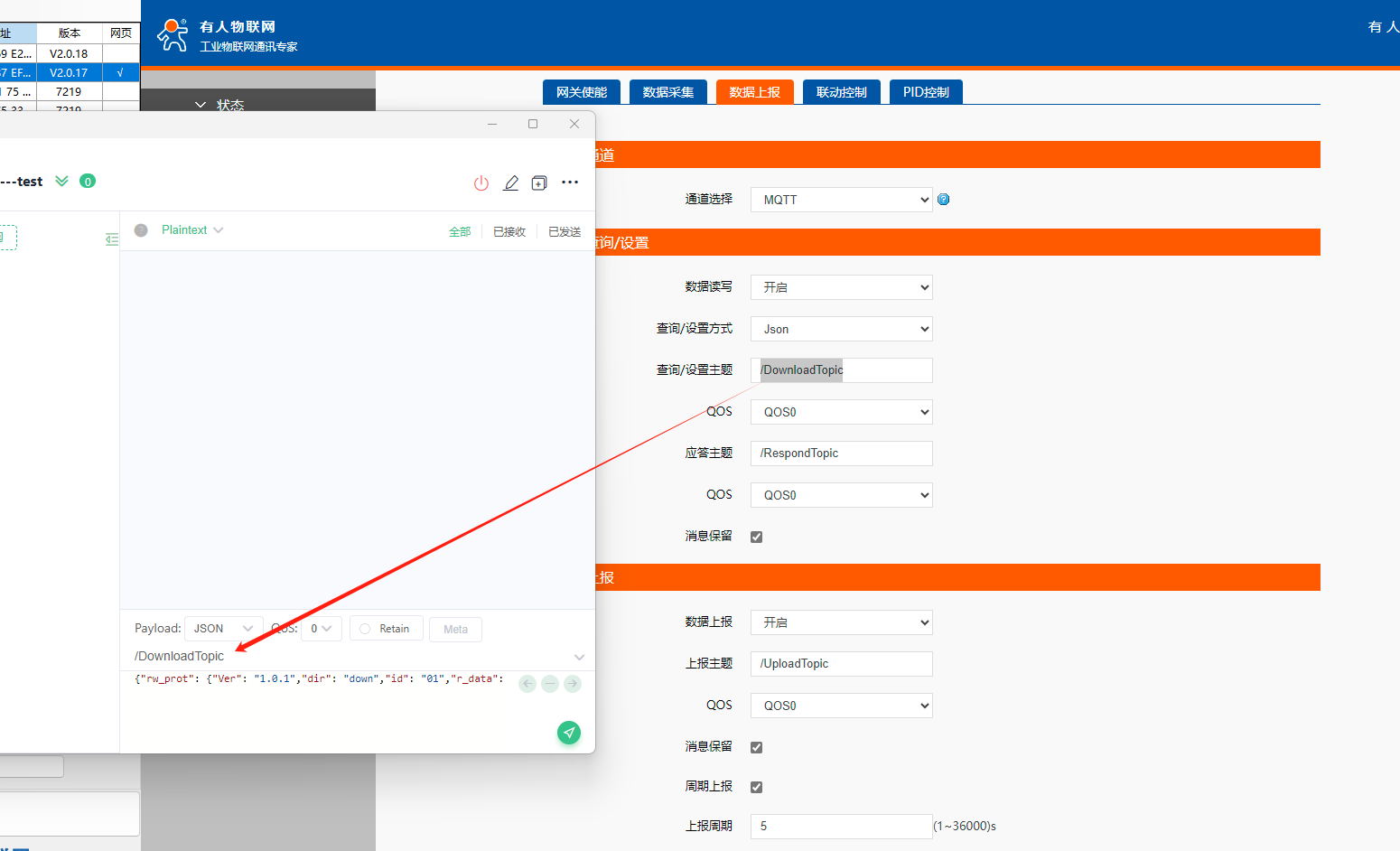Filter messages by 已接收
The image size is (1400, 851).
click(509, 232)
